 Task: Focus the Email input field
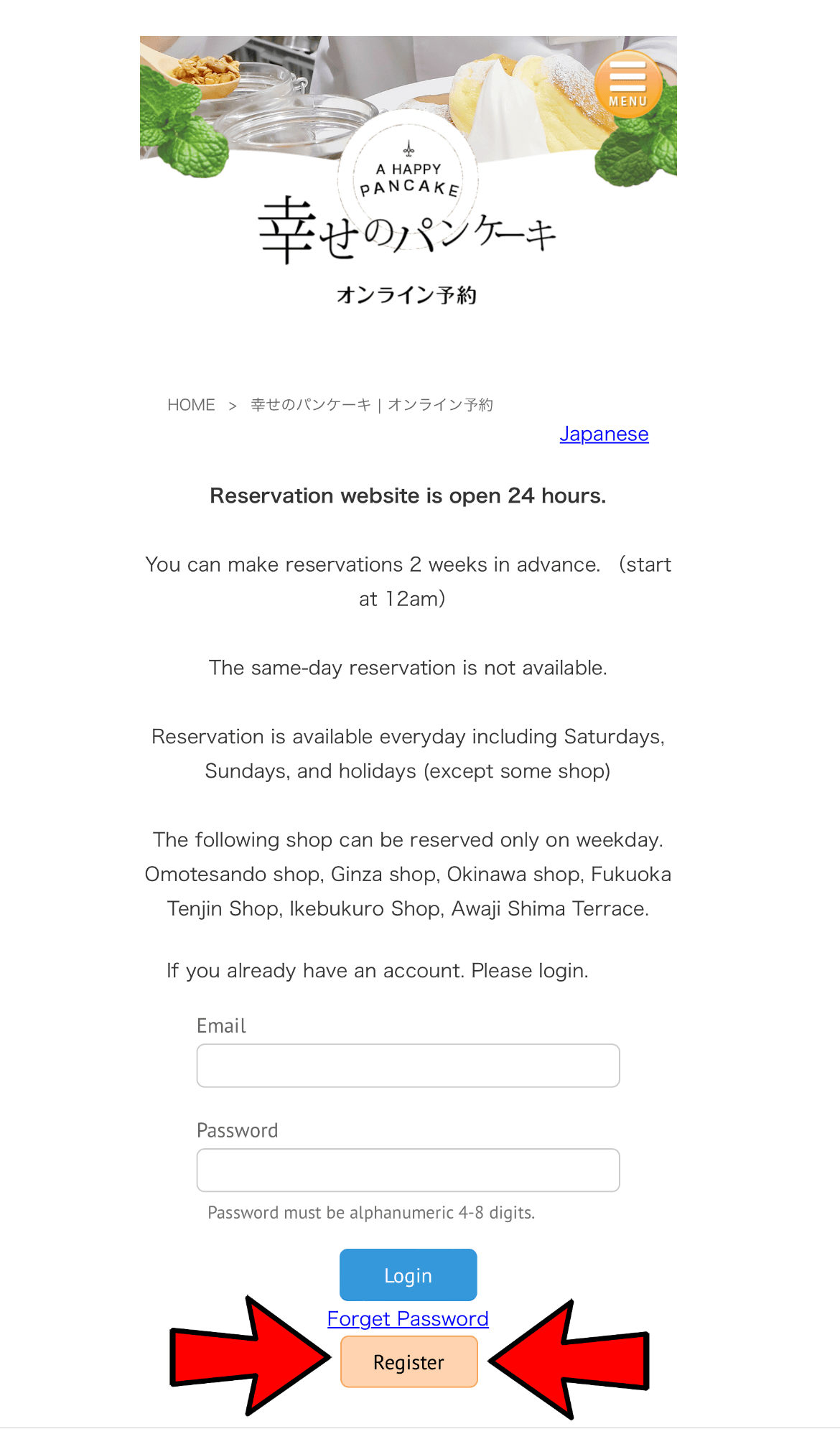tap(408, 1066)
